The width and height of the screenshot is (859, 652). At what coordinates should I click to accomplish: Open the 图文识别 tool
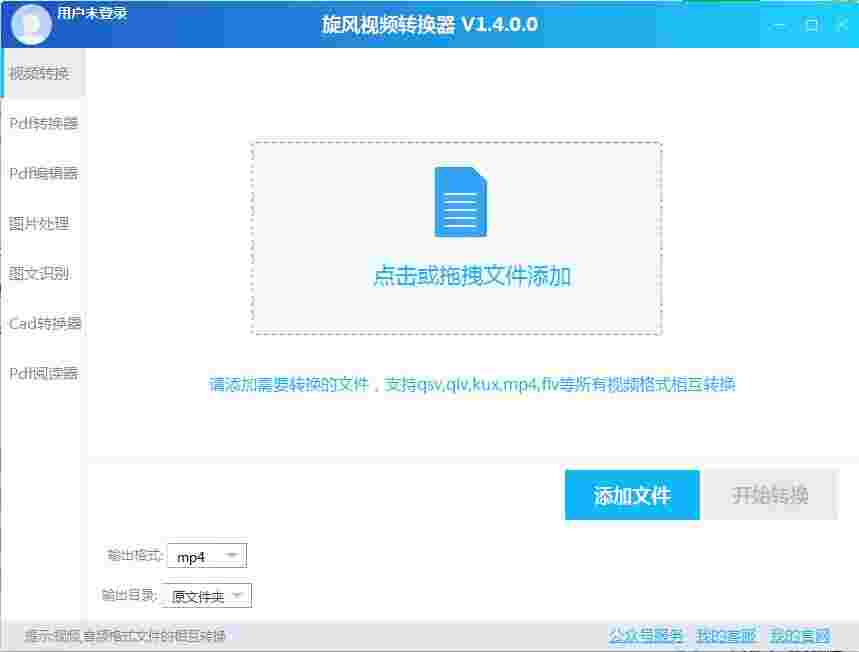click(38, 273)
